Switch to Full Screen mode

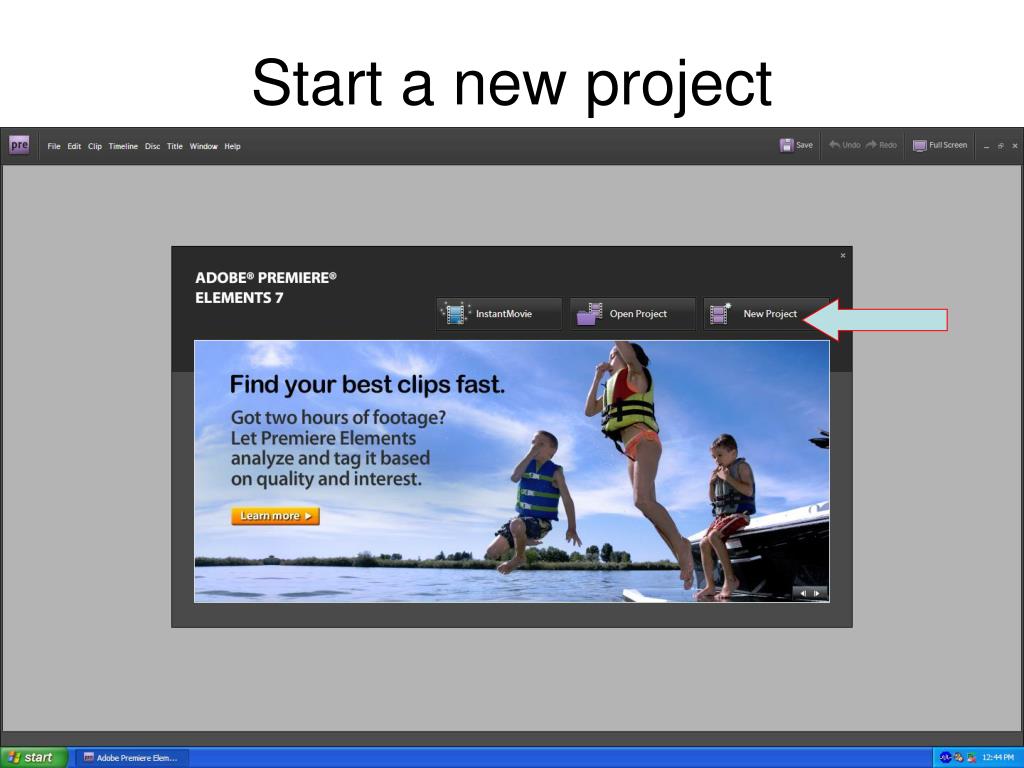(940, 145)
